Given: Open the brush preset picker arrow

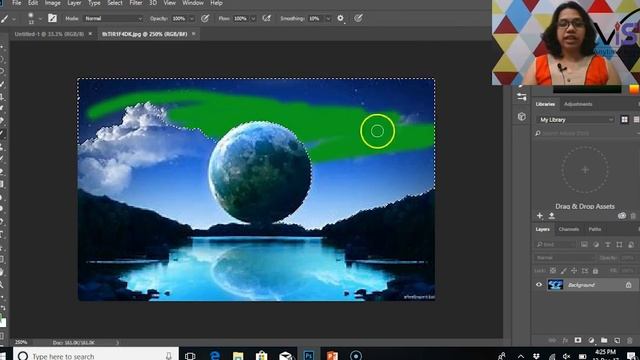Looking at the screenshot, I should pyautogui.click(x=40, y=19).
